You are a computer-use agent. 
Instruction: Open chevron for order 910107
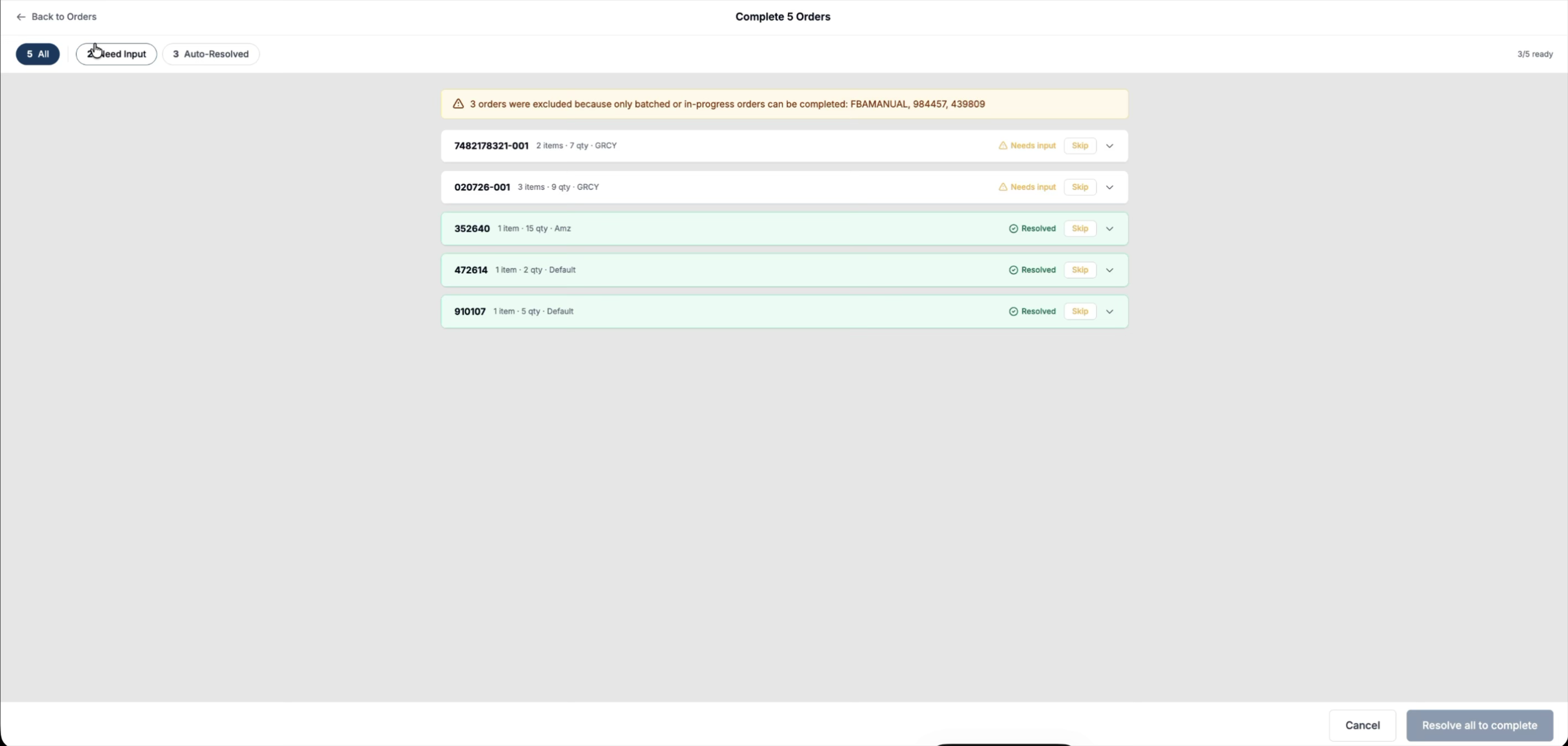click(1109, 312)
